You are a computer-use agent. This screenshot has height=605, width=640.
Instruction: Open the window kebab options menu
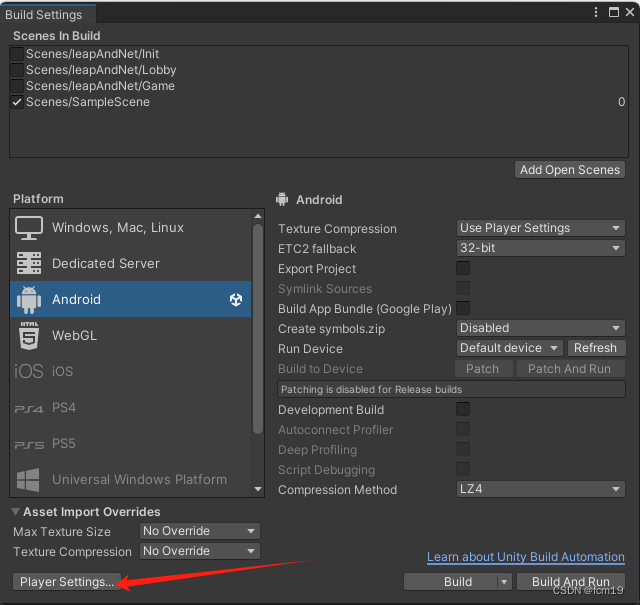coord(596,12)
